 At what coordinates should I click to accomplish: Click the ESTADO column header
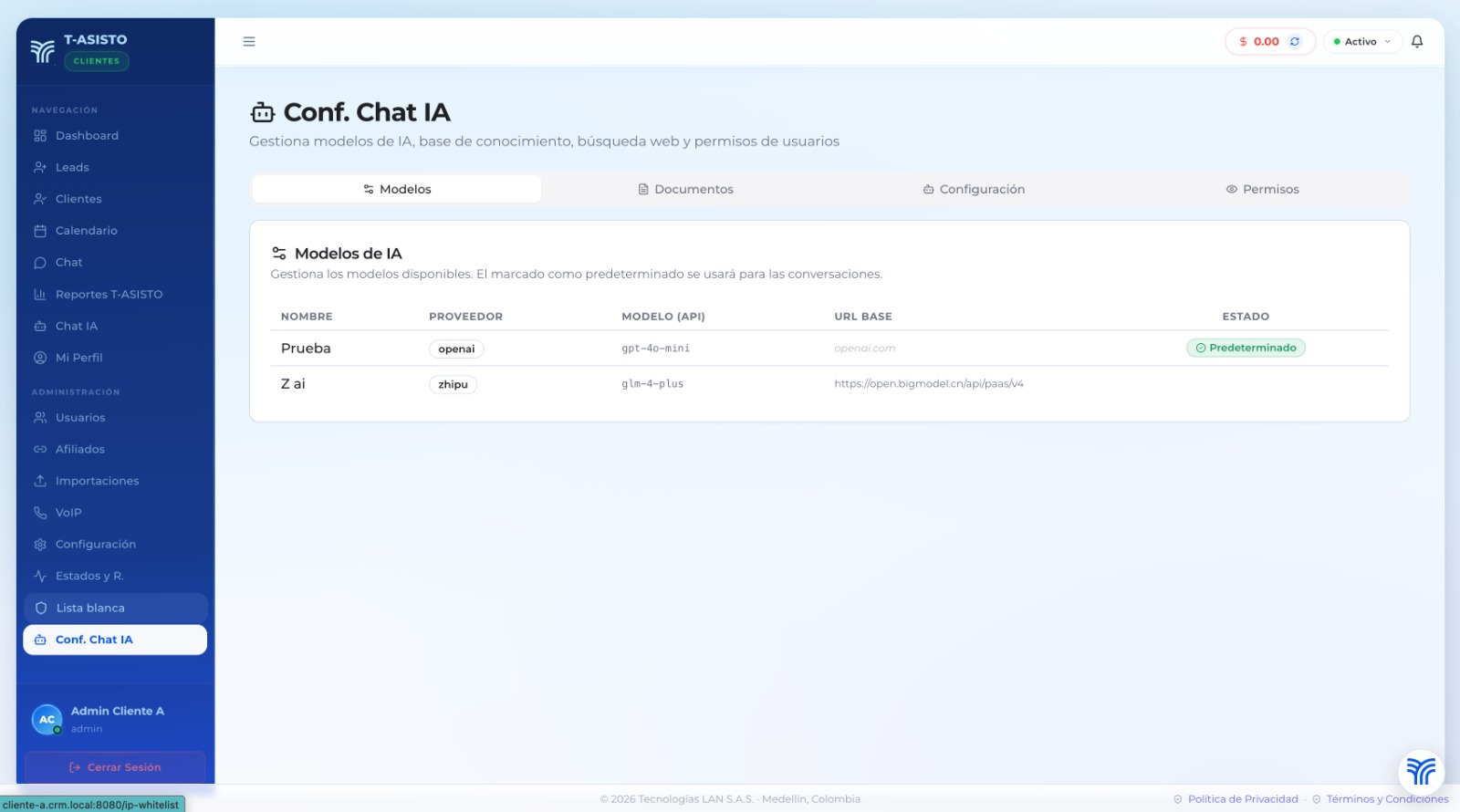1246,317
